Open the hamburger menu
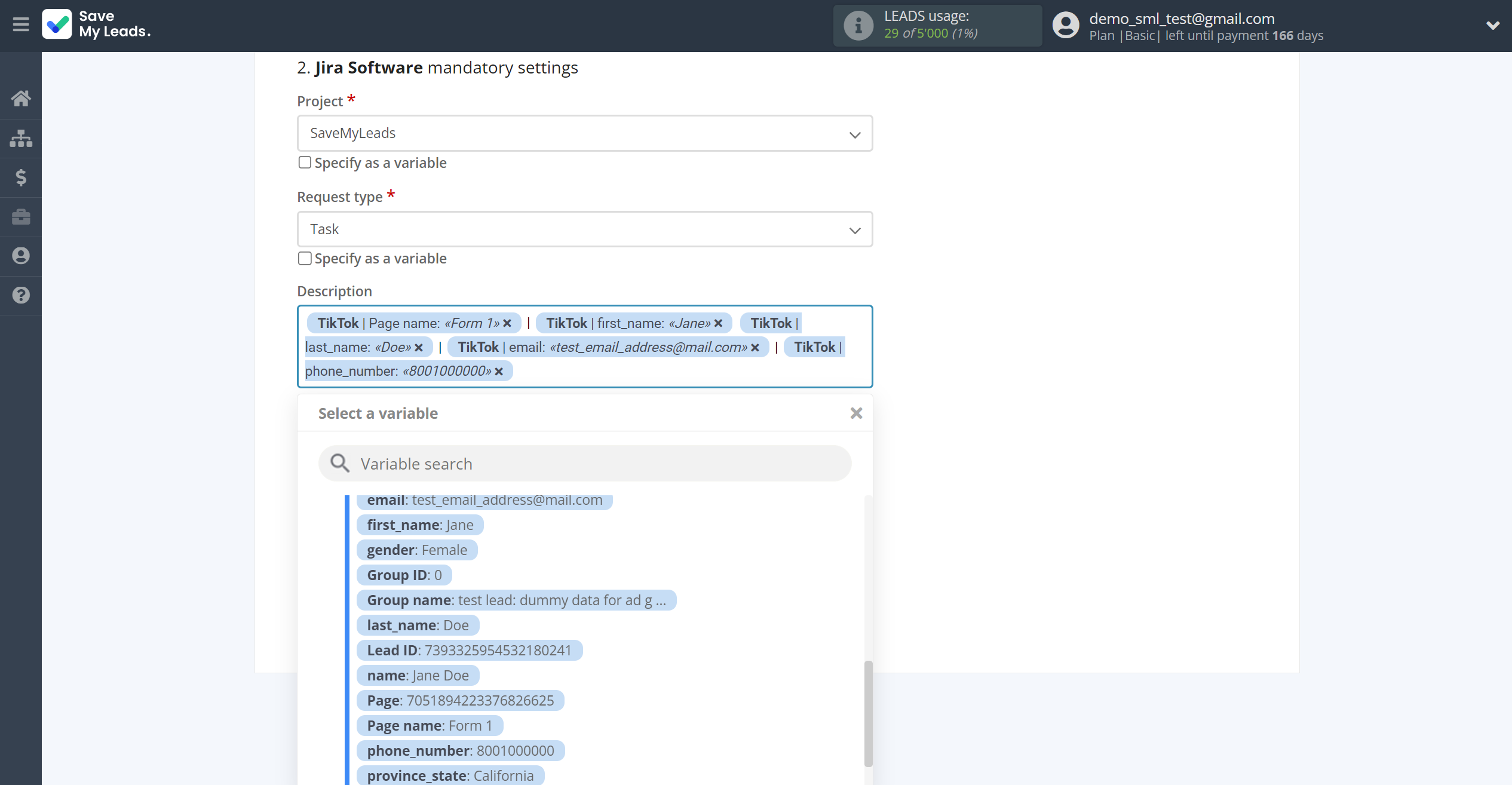The height and width of the screenshot is (785, 1512). (21, 24)
